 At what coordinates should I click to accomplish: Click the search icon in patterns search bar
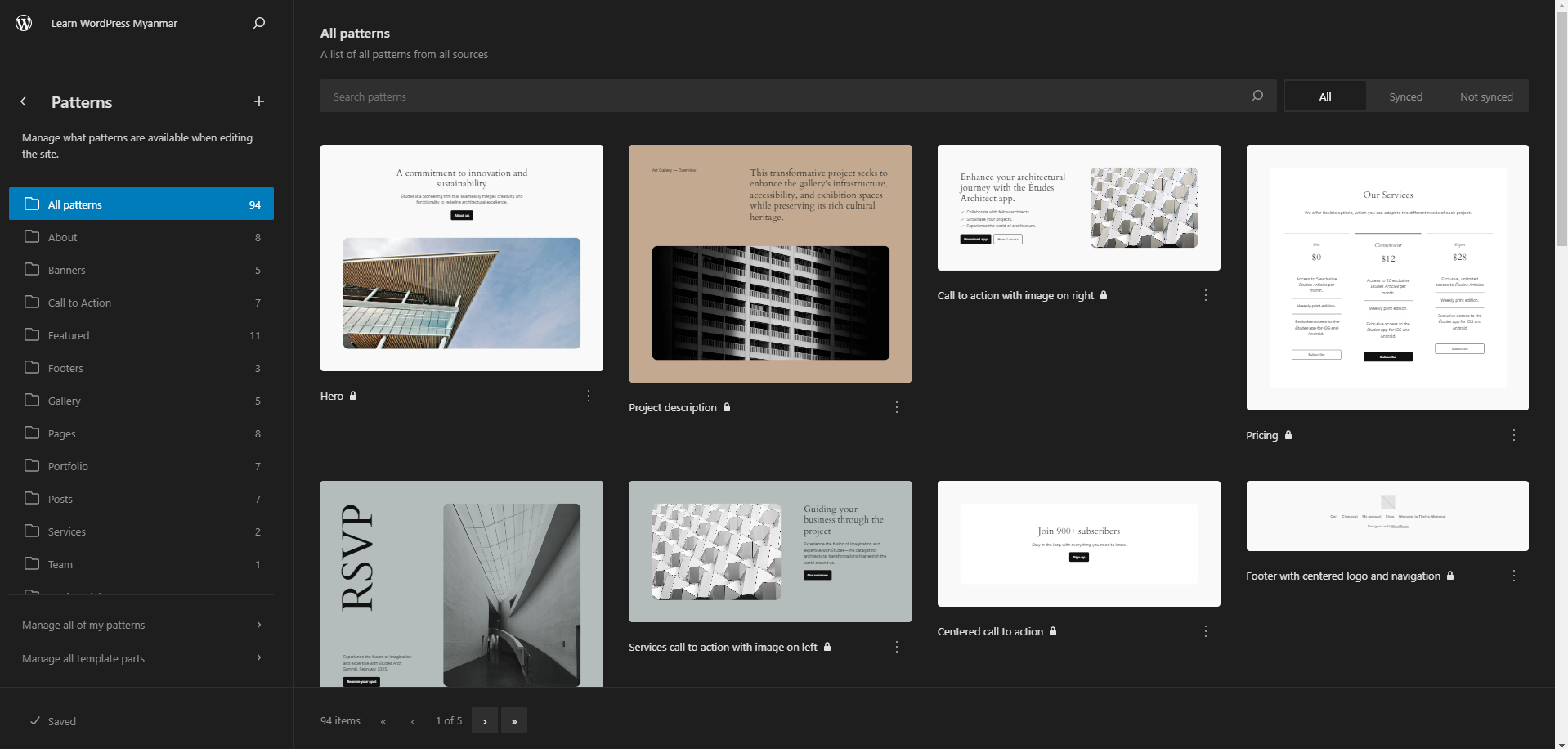1257,96
